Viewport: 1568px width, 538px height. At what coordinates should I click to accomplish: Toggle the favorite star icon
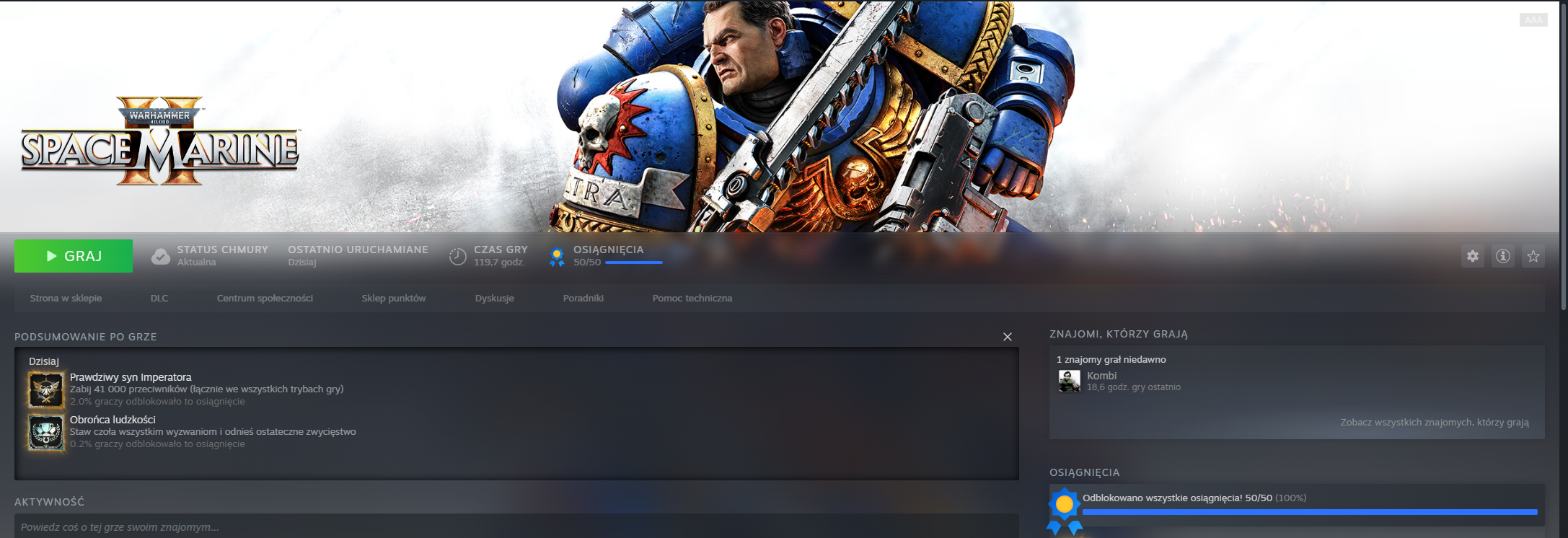[x=1533, y=256]
